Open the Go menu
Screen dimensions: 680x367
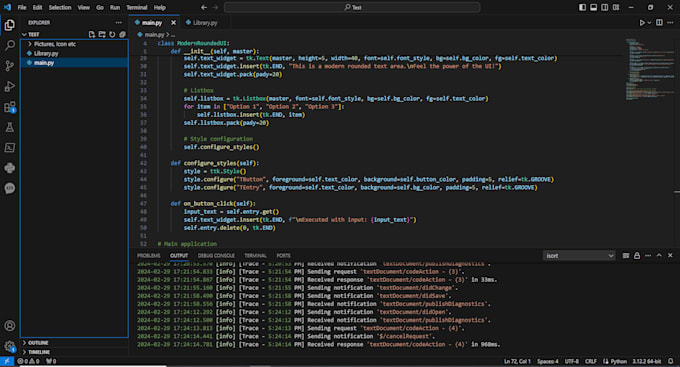click(100, 7)
